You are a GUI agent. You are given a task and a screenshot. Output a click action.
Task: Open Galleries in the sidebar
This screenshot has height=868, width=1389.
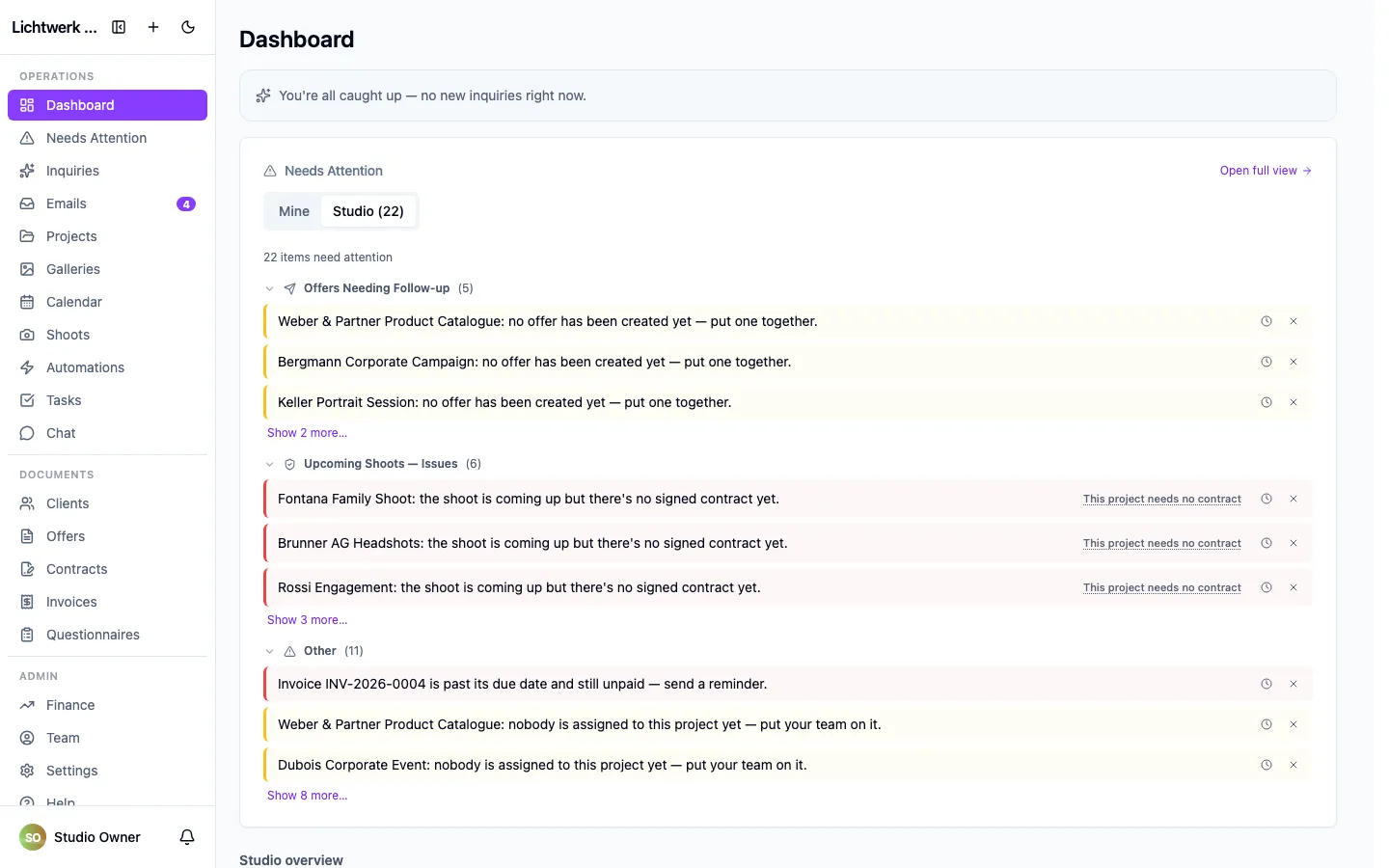pos(107,269)
